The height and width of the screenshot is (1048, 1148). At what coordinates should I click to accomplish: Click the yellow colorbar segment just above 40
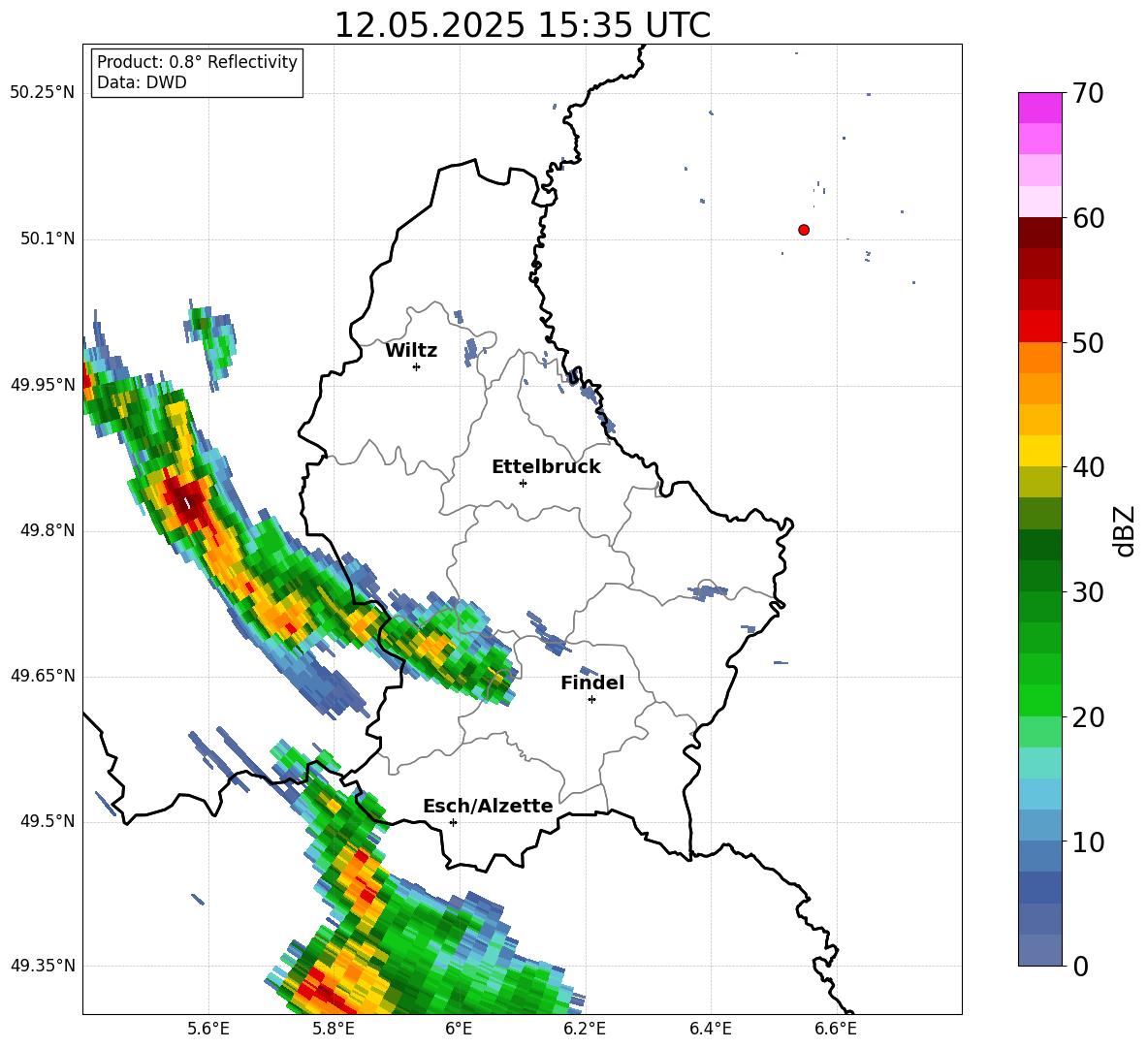click(x=1039, y=451)
